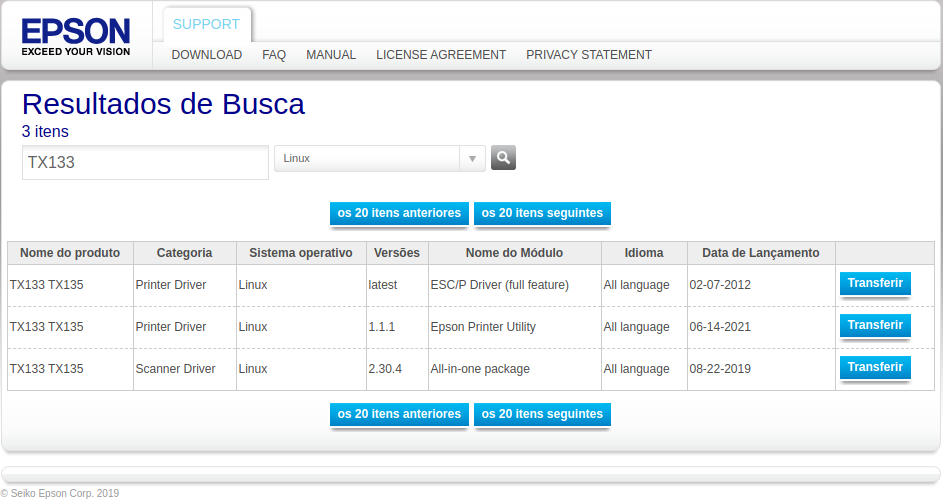Image resolution: width=943 pixels, height=502 pixels.
Task: Click bottom 'os 20 itens seguintes' button
Action: point(542,414)
